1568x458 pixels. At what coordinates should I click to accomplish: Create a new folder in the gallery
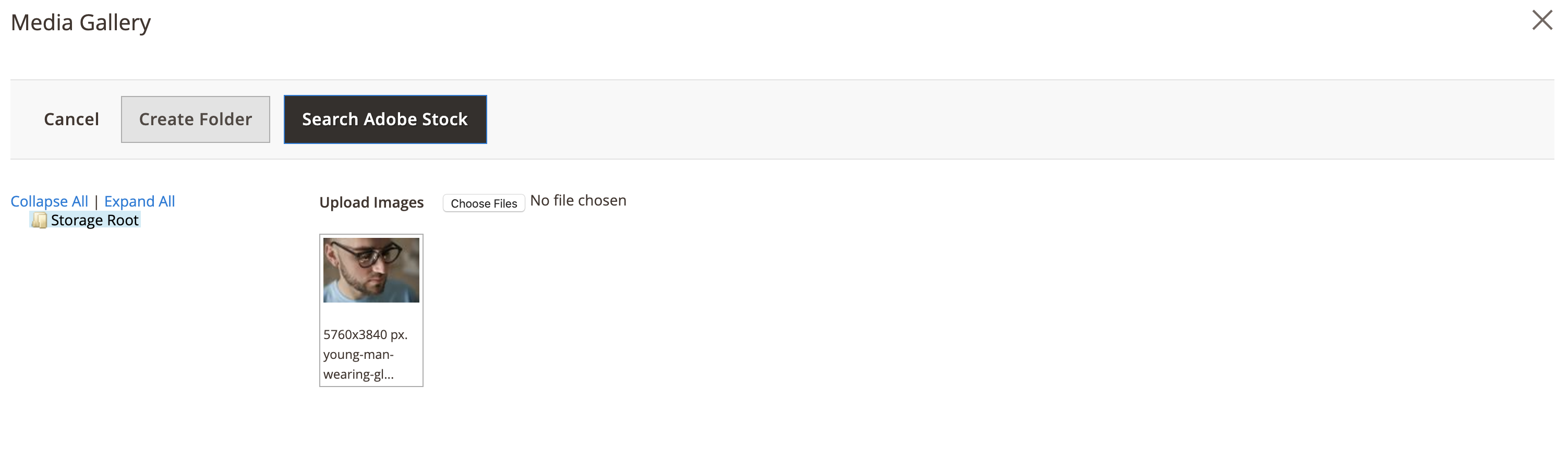coord(195,119)
